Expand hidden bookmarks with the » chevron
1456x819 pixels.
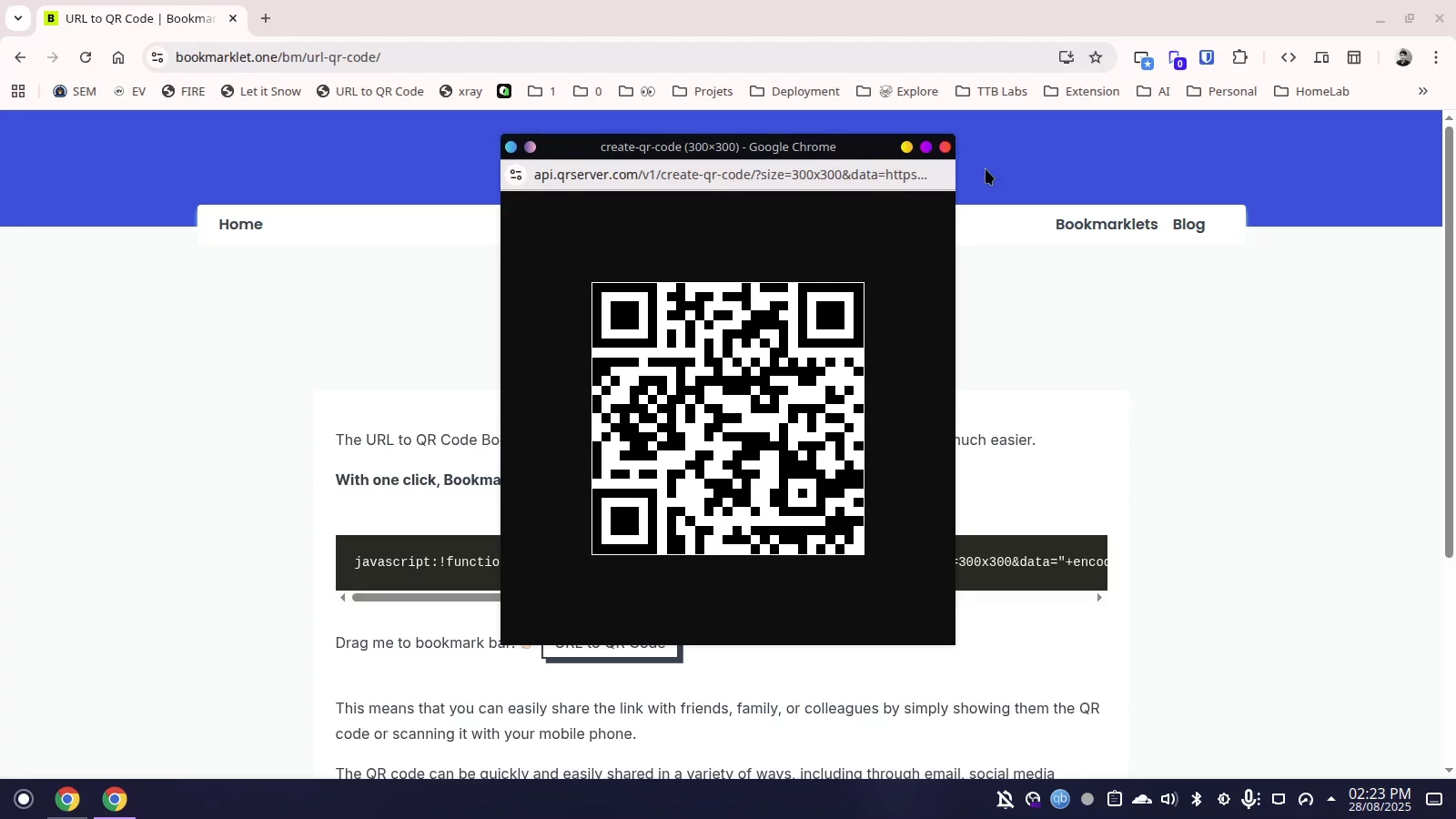[1423, 91]
